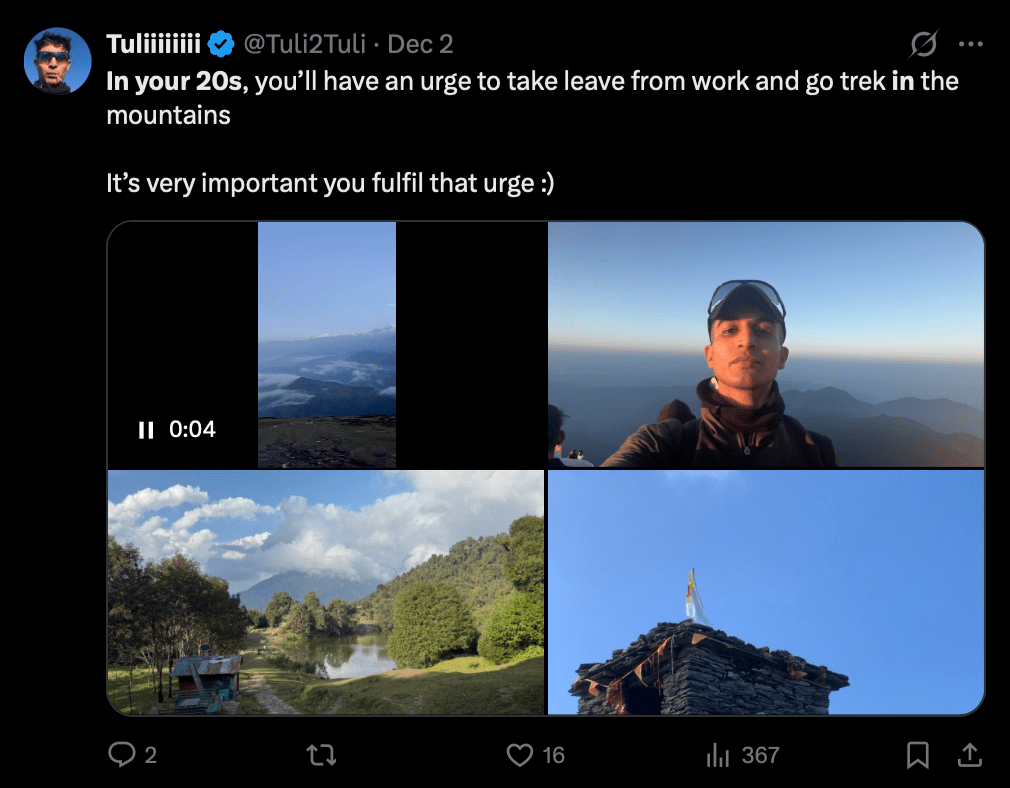The height and width of the screenshot is (788, 1010).
Task: Click the Grok explain icon
Action: click(x=923, y=44)
